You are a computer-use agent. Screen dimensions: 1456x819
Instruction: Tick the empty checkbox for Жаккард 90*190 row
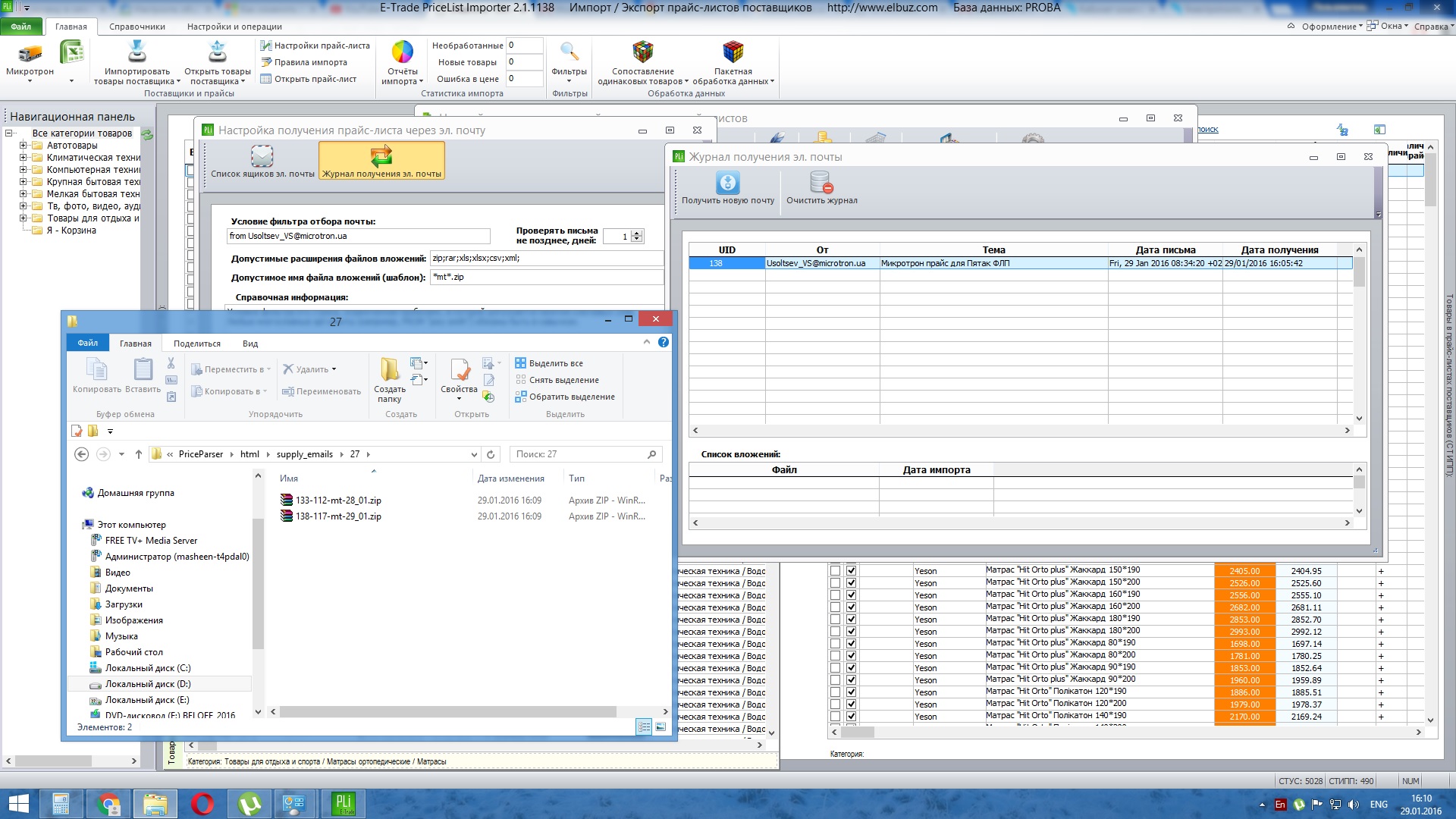(x=835, y=668)
